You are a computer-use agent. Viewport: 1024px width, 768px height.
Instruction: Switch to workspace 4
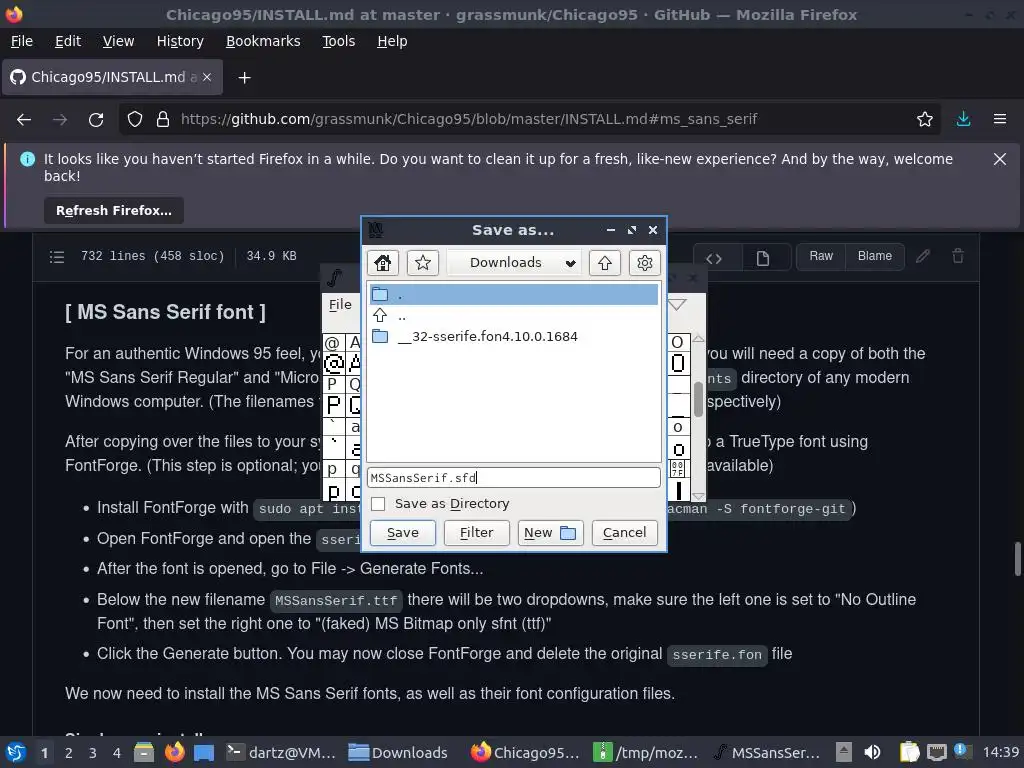tap(117, 753)
